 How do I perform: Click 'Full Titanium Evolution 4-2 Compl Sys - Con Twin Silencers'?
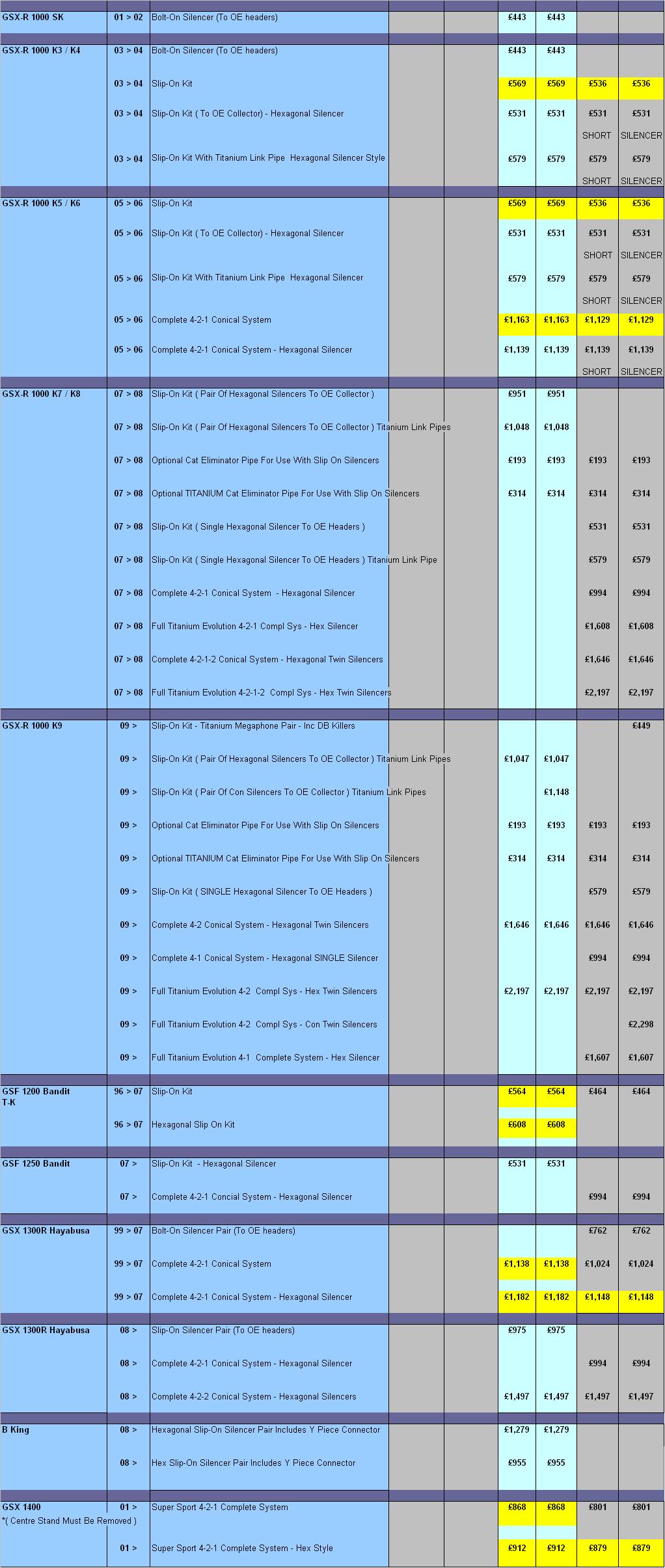pyautogui.click(x=264, y=1024)
